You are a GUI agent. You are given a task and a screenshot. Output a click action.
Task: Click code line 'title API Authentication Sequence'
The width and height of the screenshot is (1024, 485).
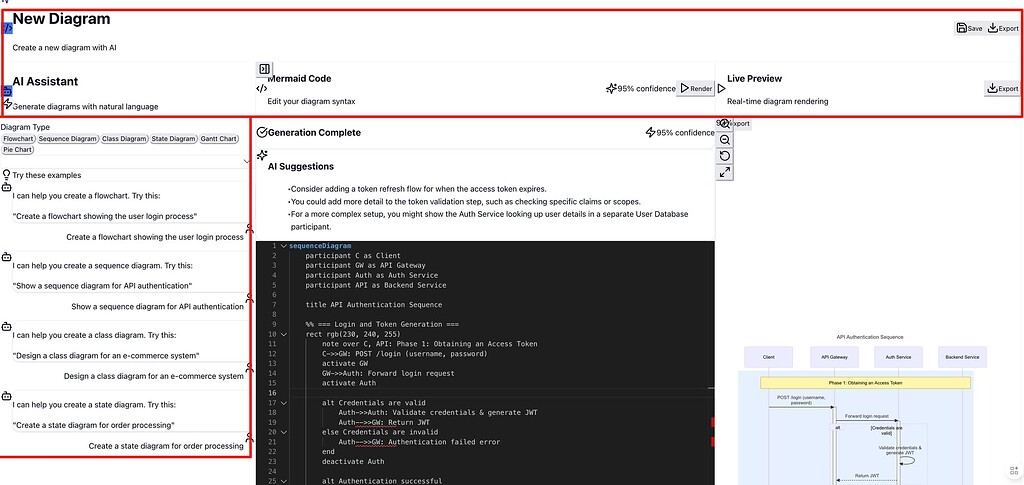374,305
